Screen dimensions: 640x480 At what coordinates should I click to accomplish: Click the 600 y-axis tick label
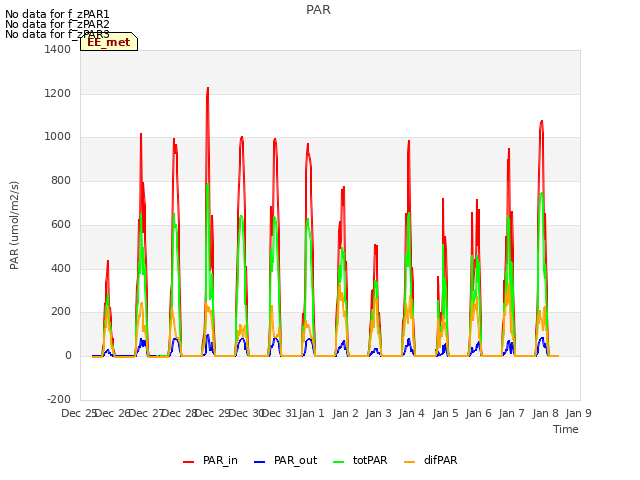click(61, 224)
